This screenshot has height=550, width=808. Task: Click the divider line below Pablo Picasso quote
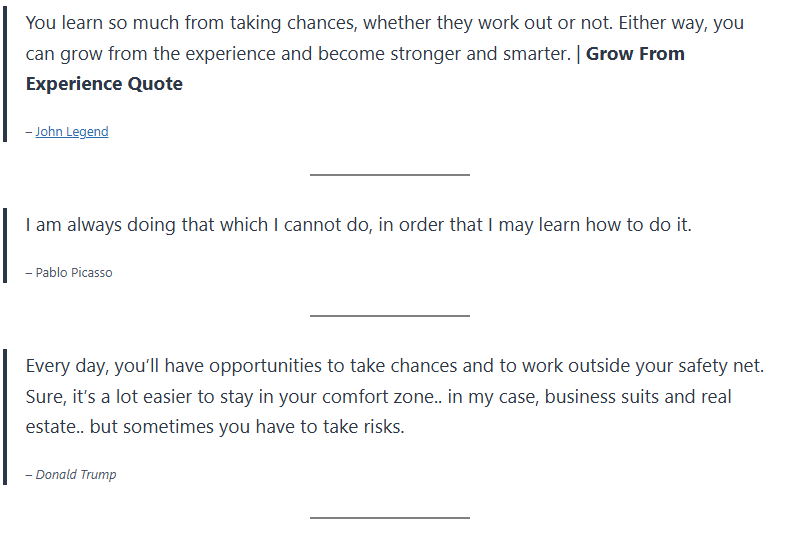click(389, 316)
